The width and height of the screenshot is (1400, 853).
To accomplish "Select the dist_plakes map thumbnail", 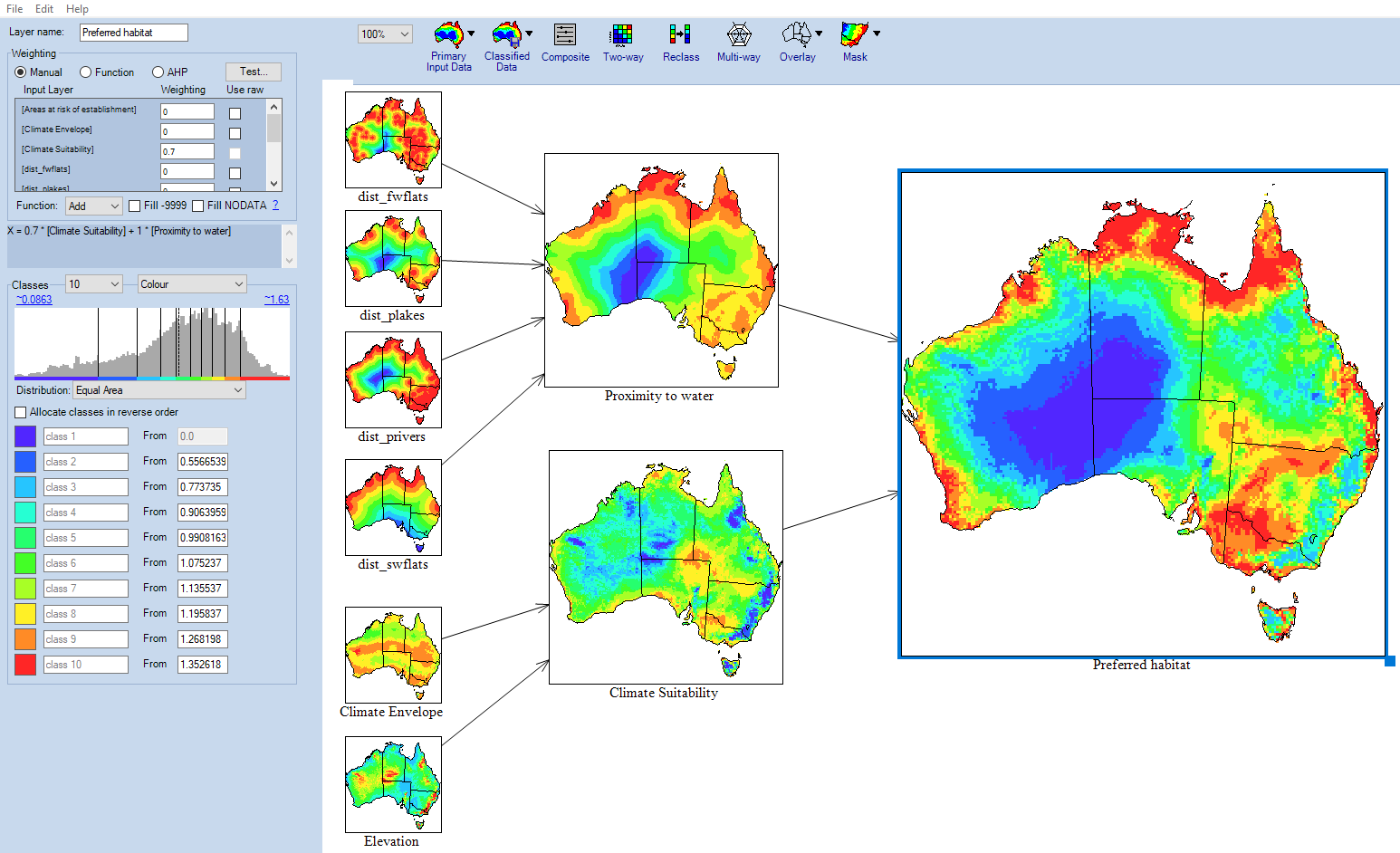I will point(393,259).
